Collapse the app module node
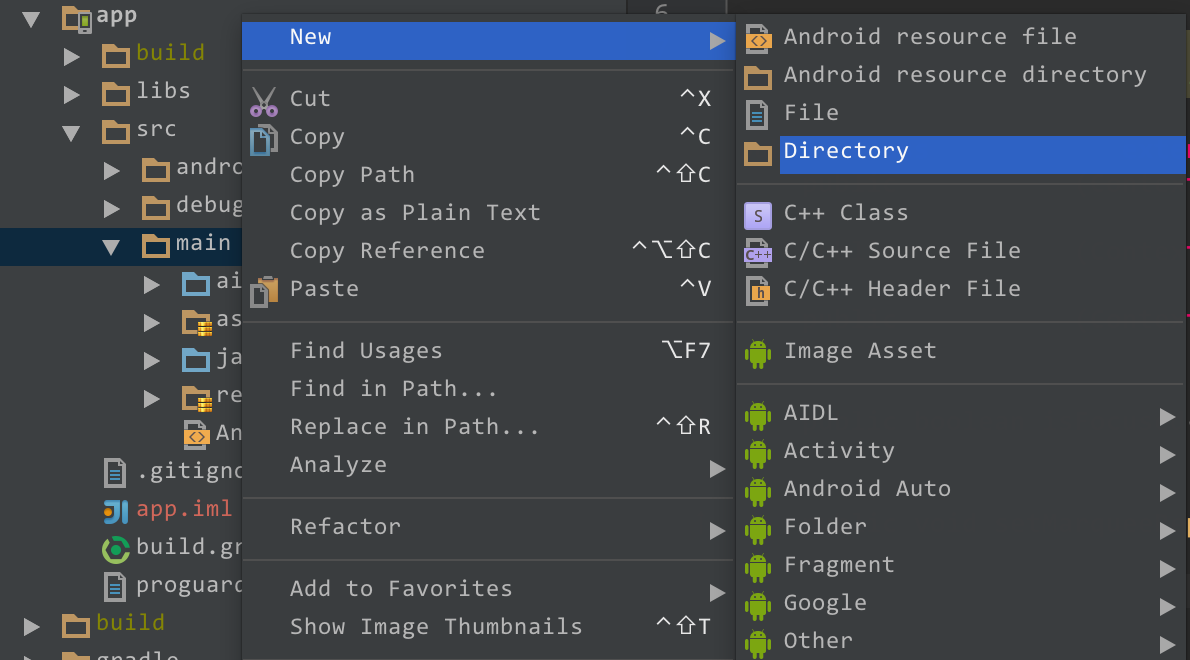This screenshot has height=660, width=1190. (x=31, y=20)
